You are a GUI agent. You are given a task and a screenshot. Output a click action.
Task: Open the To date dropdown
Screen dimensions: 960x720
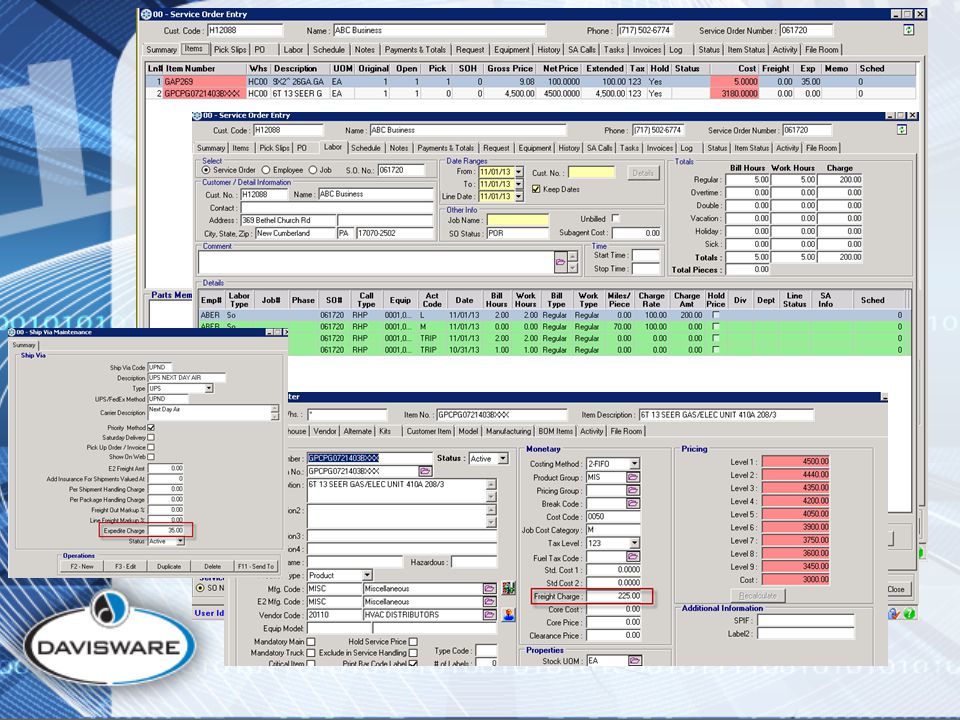click(519, 184)
